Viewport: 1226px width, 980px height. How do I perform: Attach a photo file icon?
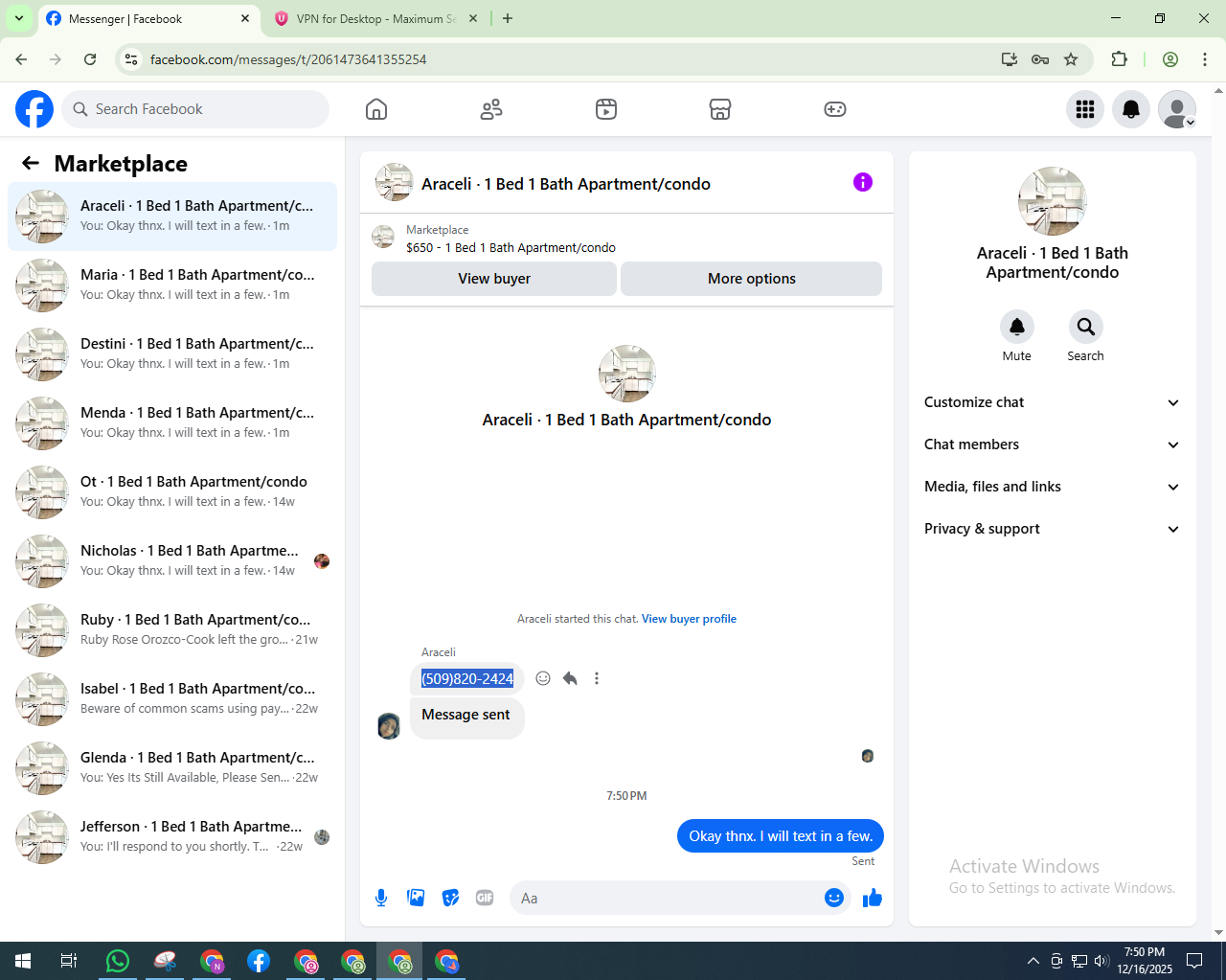click(x=416, y=898)
